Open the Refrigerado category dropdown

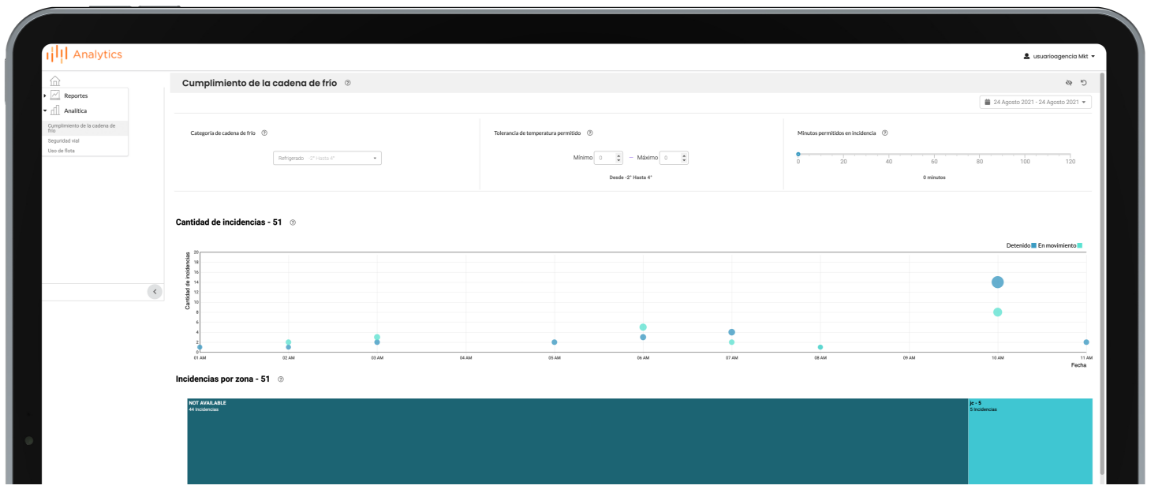click(x=327, y=158)
